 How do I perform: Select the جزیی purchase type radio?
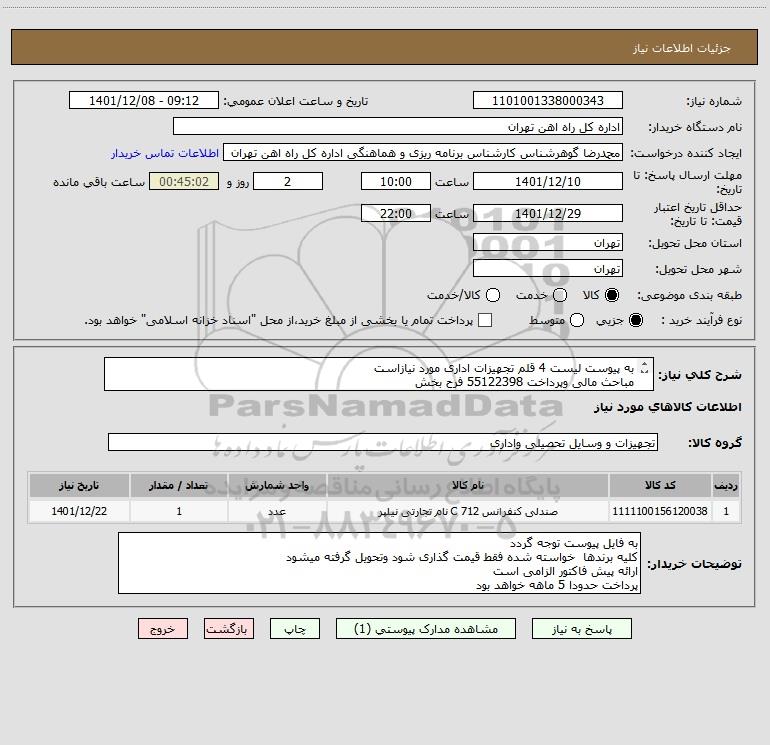point(635,321)
